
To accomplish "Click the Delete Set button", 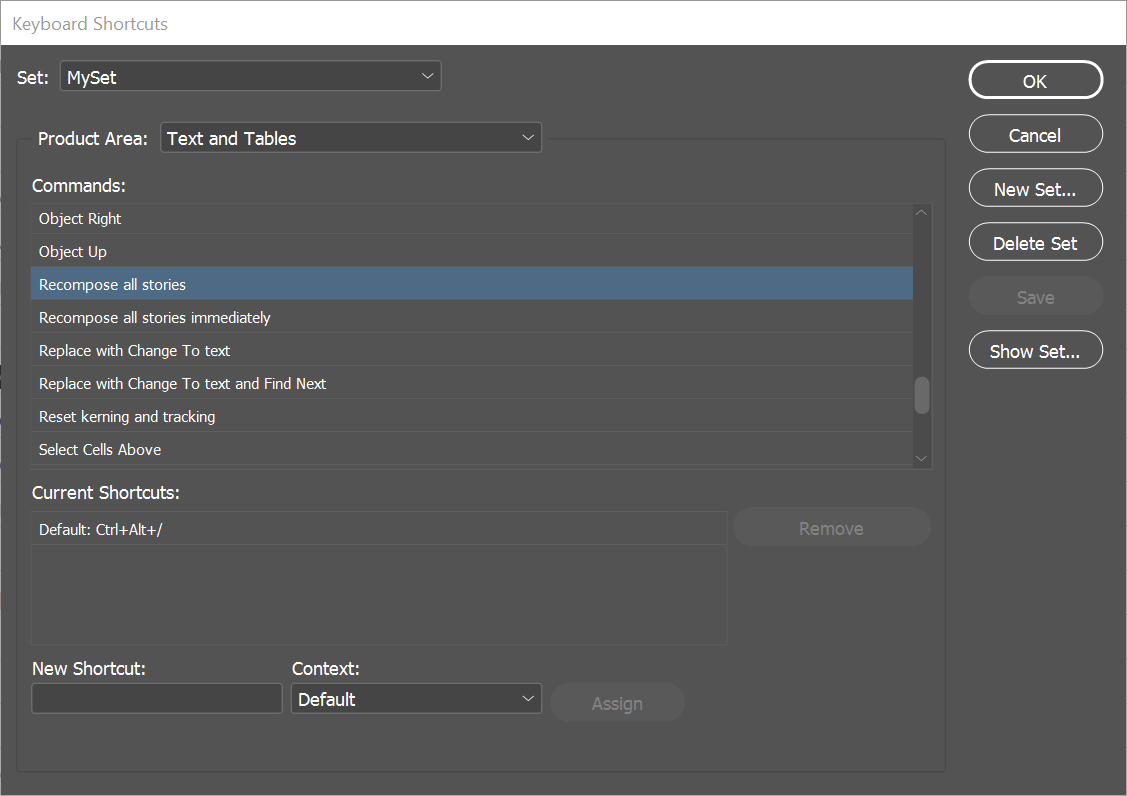I will click(1035, 243).
